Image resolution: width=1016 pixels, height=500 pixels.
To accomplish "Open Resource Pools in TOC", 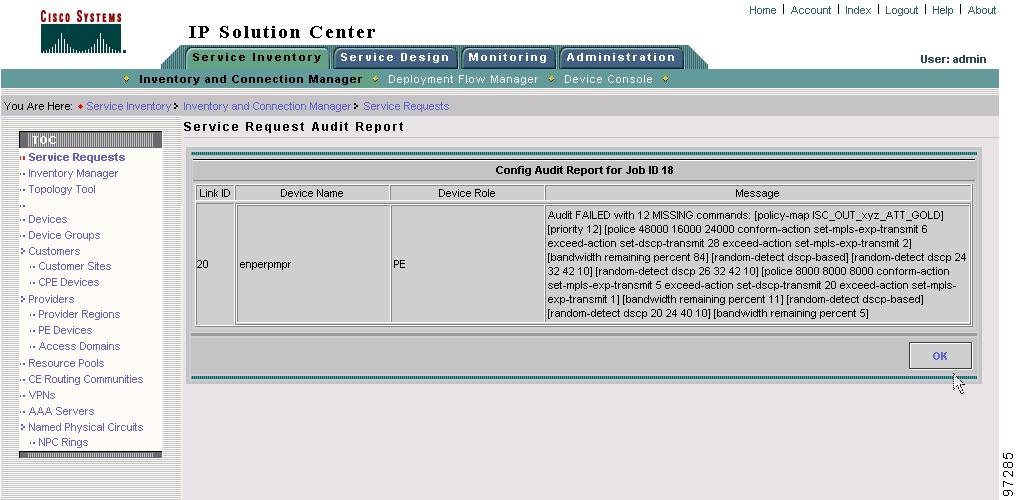I will tap(66, 363).
